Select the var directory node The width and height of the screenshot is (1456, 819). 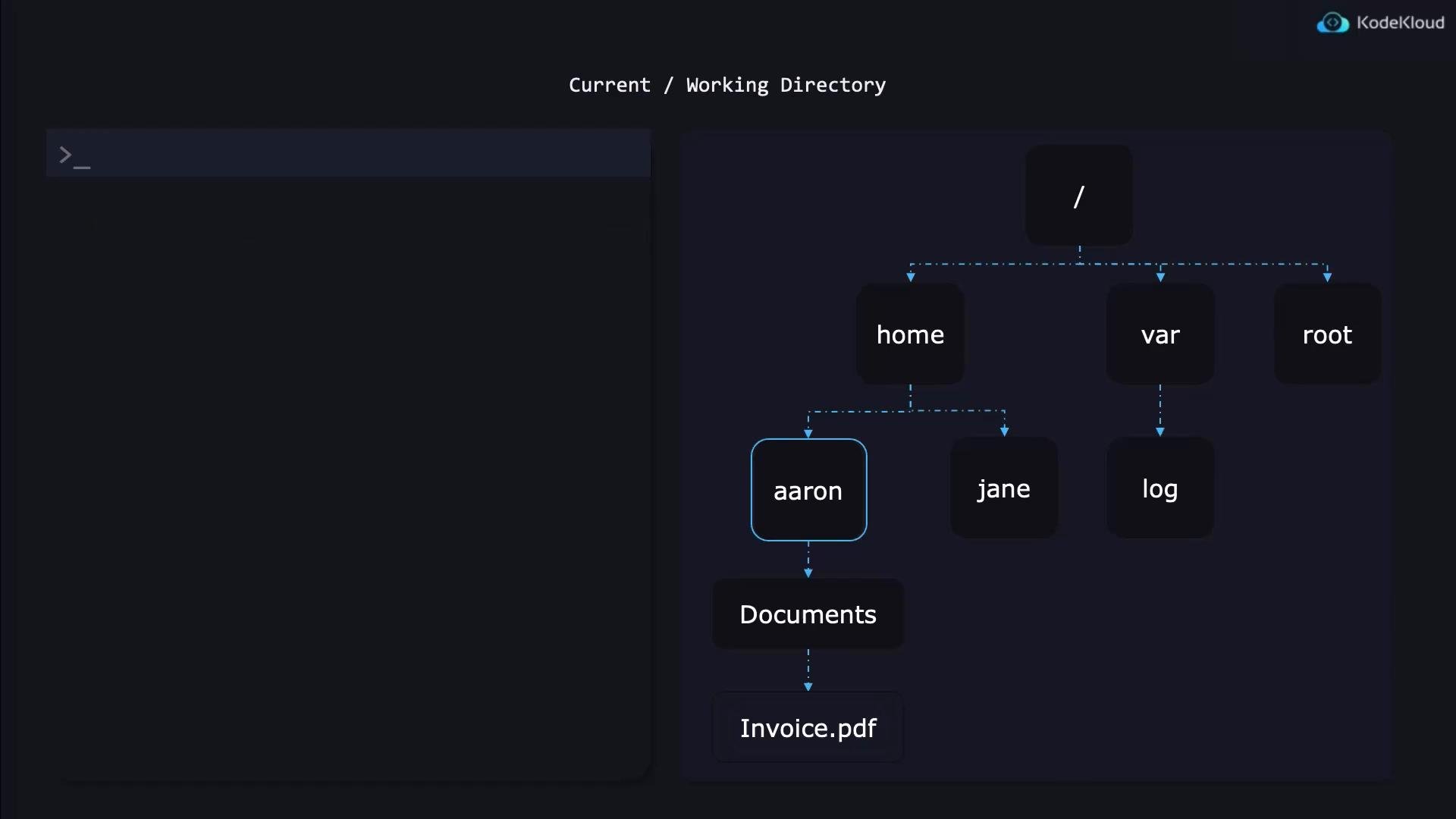1160,334
